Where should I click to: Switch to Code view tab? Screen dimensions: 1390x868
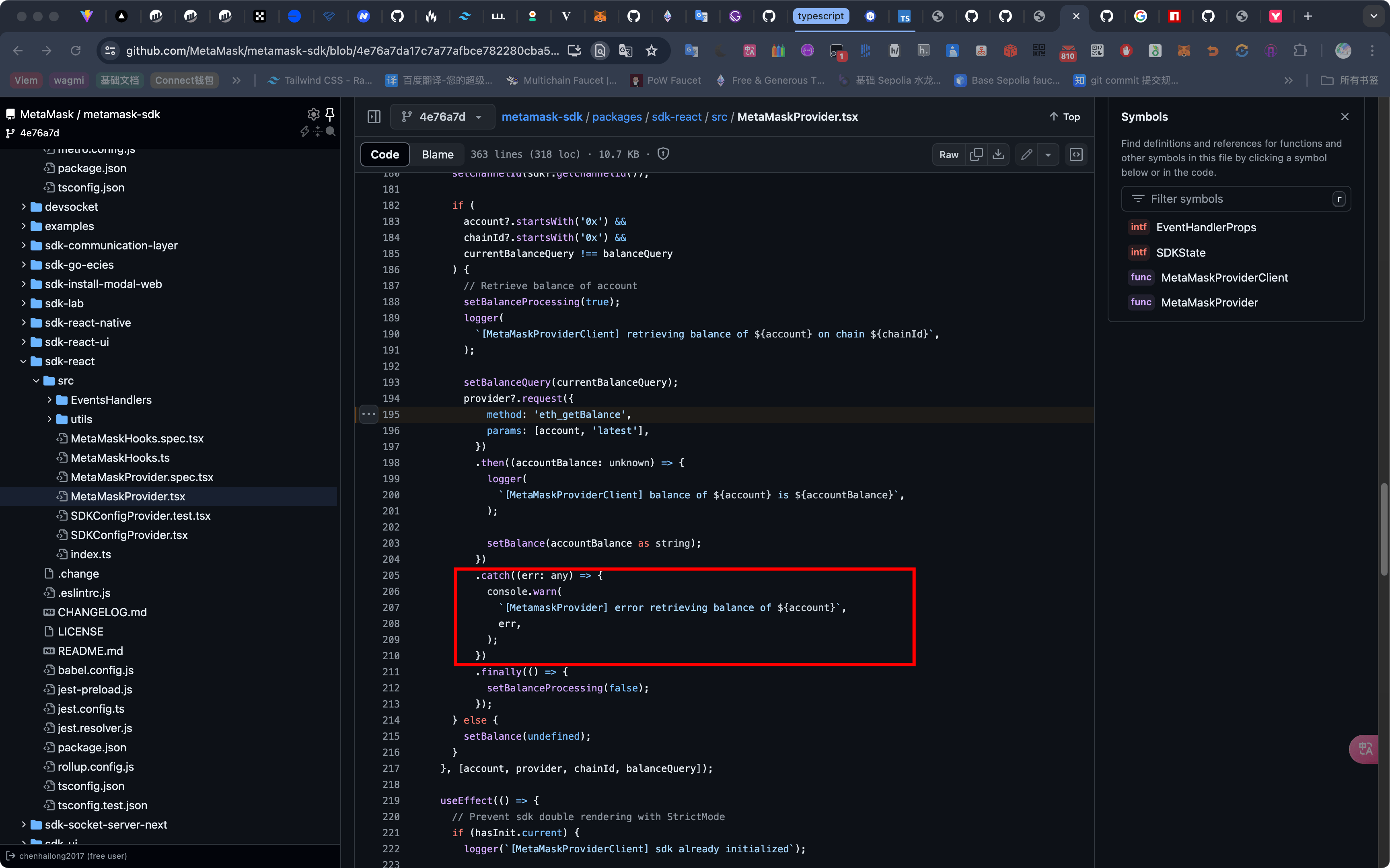point(385,154)
